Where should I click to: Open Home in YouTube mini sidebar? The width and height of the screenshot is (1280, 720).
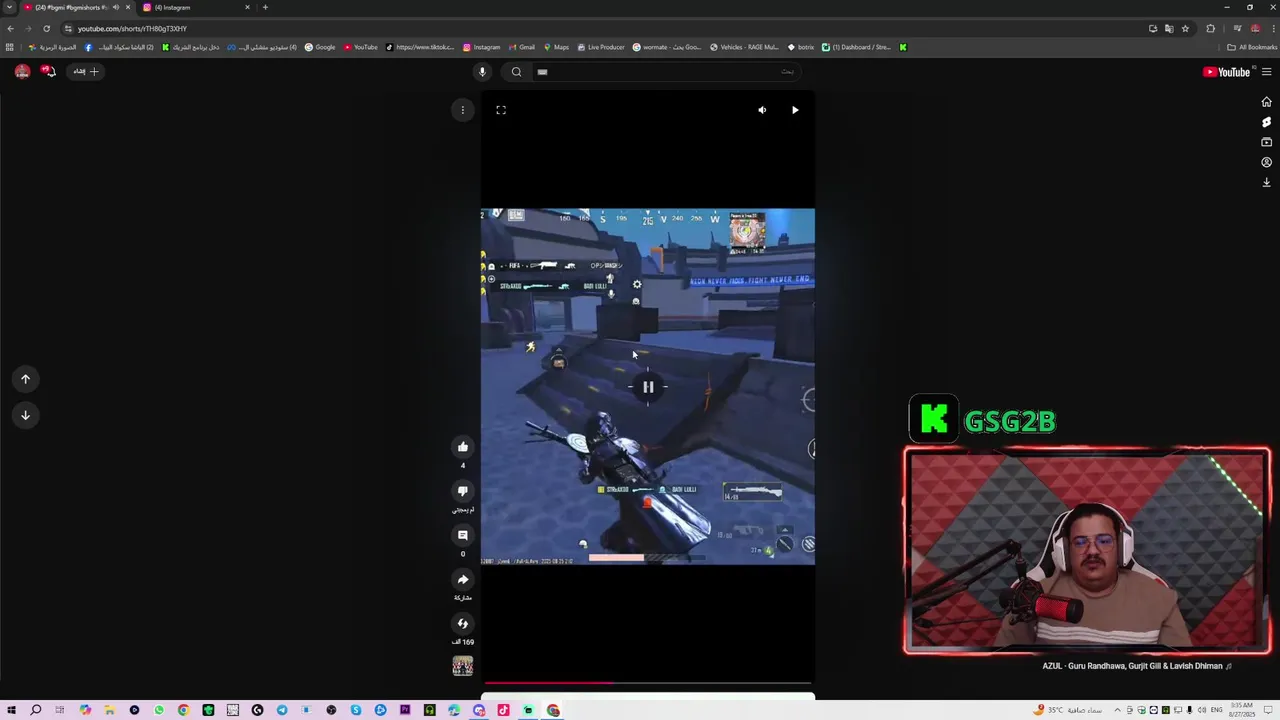pos(1266,102)
